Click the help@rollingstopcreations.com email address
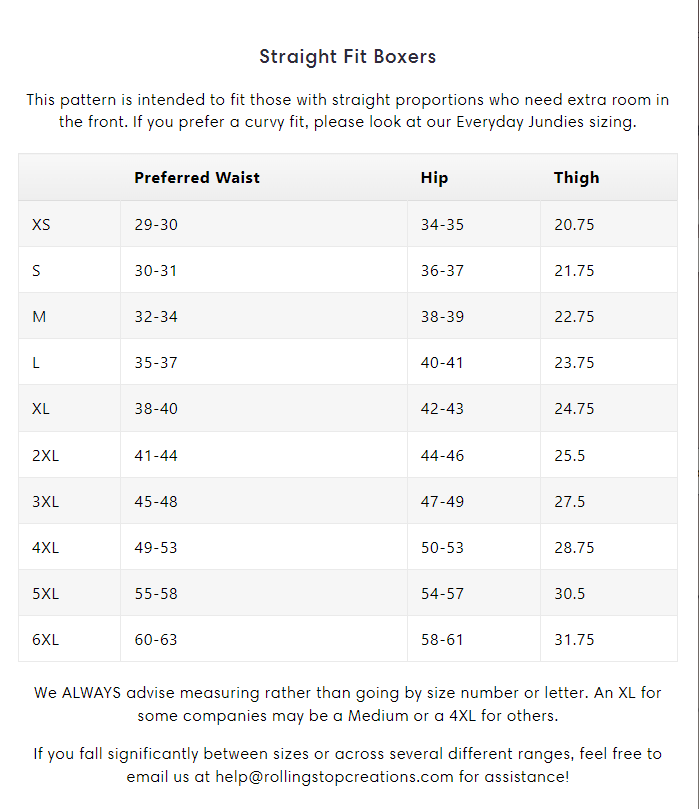The width and height of the screenshot is (699, 809). tap(334, 776)
